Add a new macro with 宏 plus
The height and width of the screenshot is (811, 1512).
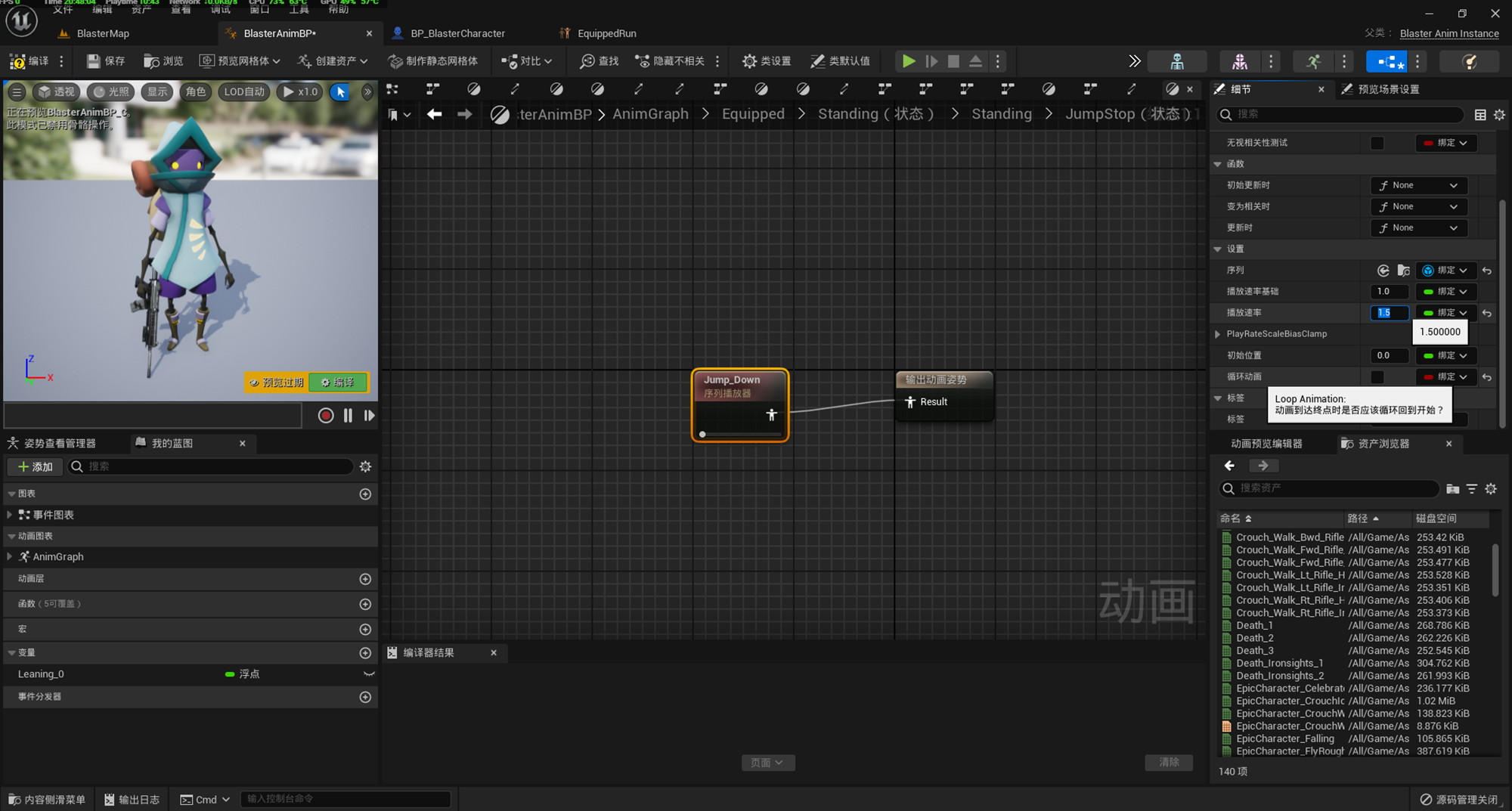pyautogui.click(x=365, y=630)
